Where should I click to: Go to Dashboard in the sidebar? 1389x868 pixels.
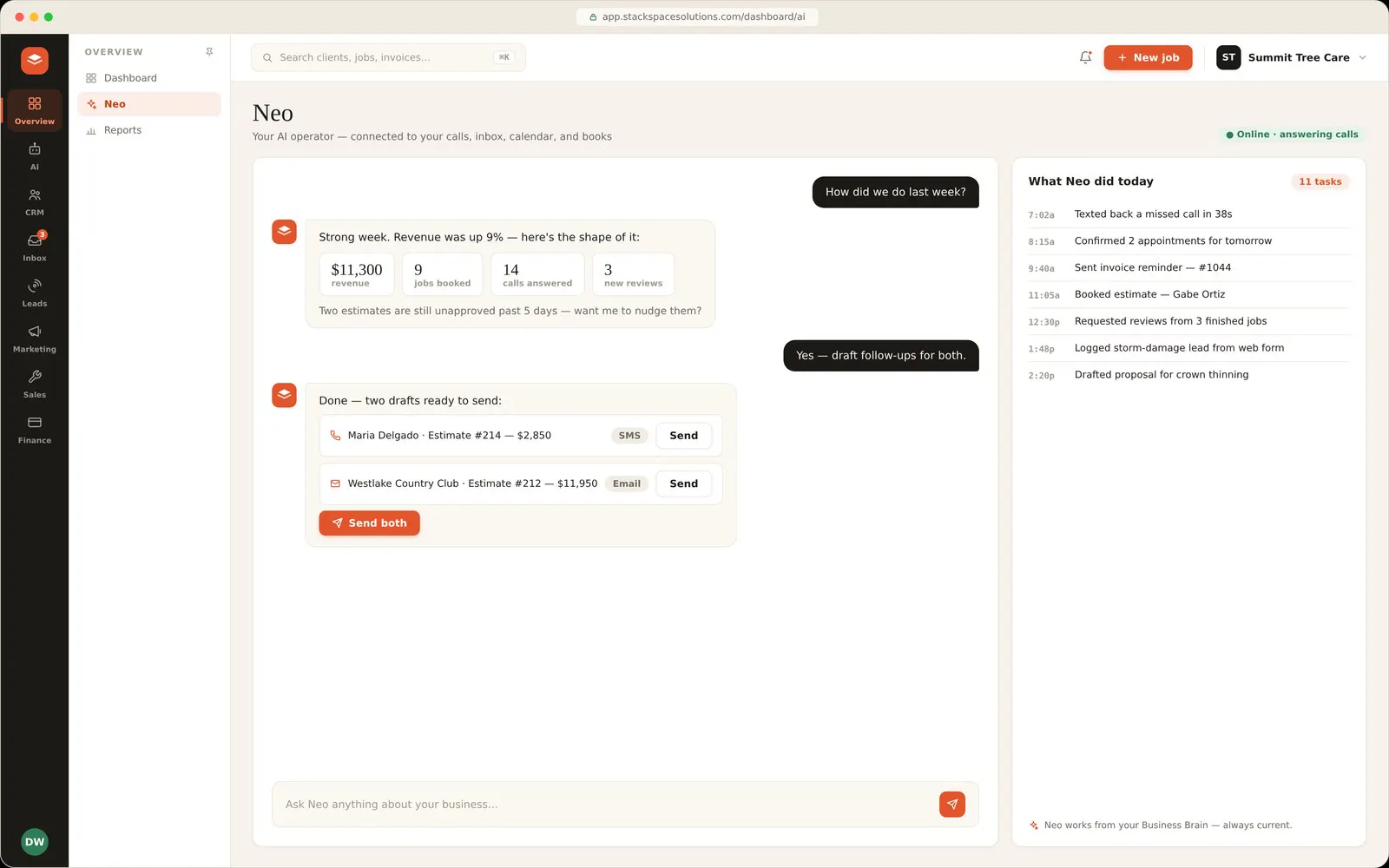tap(149, 78)
